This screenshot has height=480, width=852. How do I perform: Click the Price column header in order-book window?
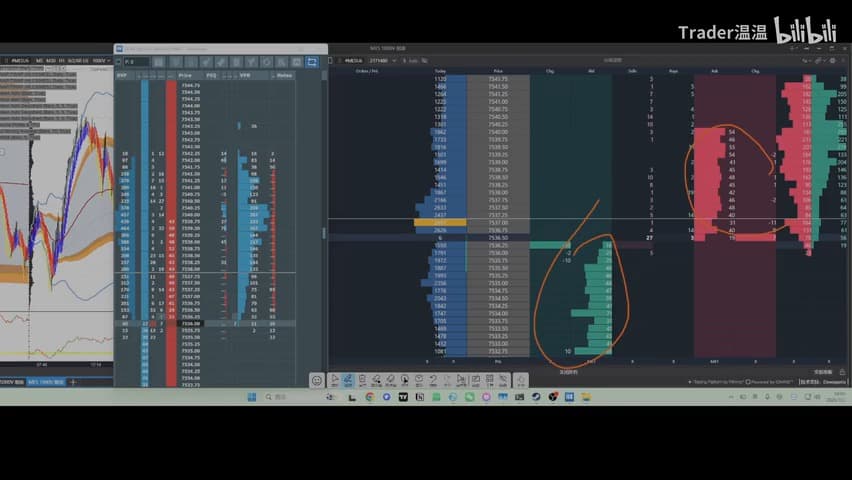click(498, 71)
